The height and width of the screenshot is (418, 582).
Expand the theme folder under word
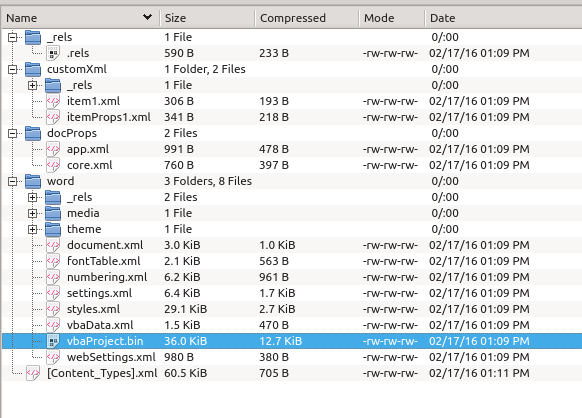coord(33,229)
